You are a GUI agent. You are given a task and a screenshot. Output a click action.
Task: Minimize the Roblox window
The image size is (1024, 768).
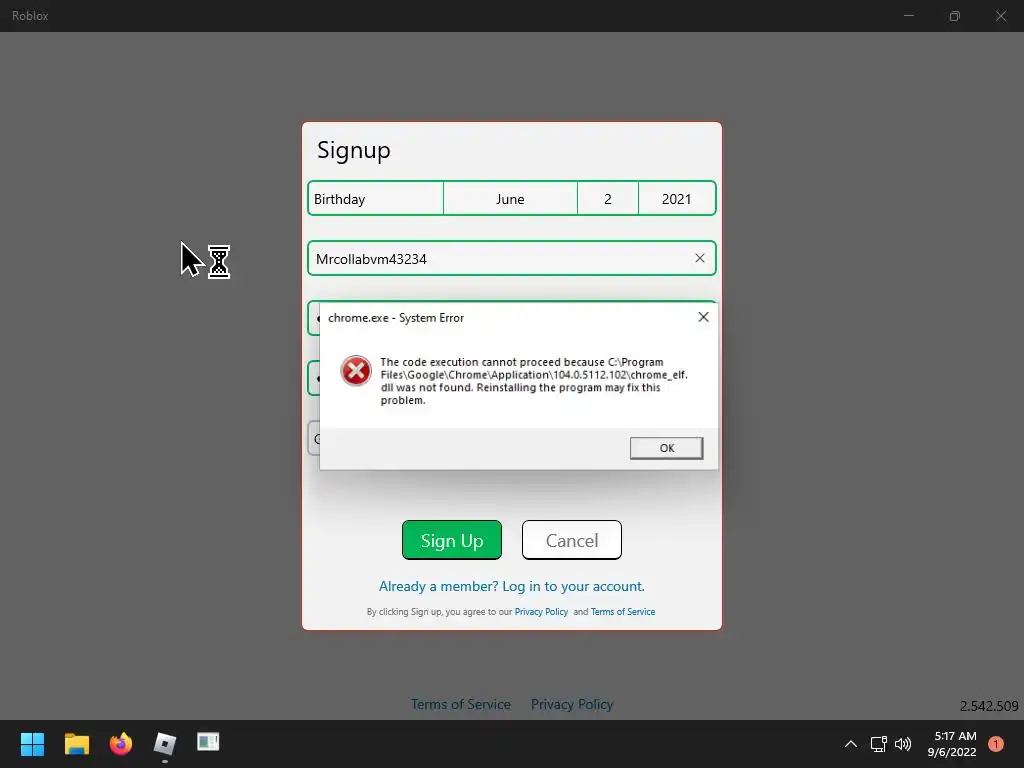(908, 16)
